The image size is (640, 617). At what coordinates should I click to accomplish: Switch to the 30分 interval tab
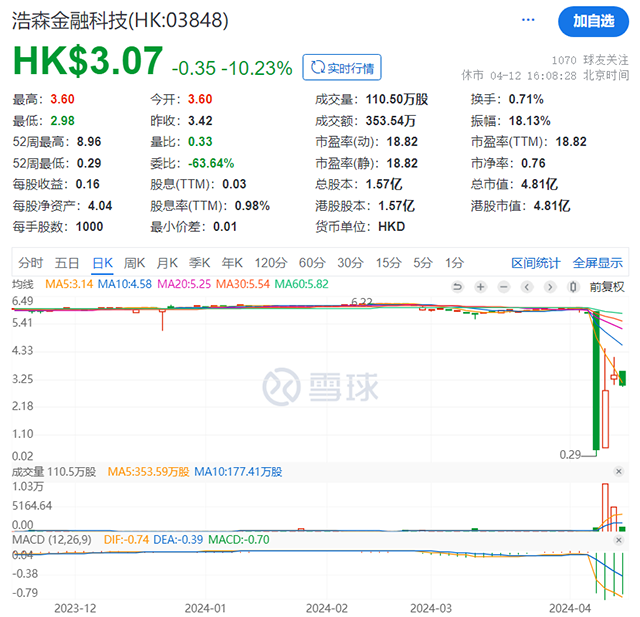[350, 263]
